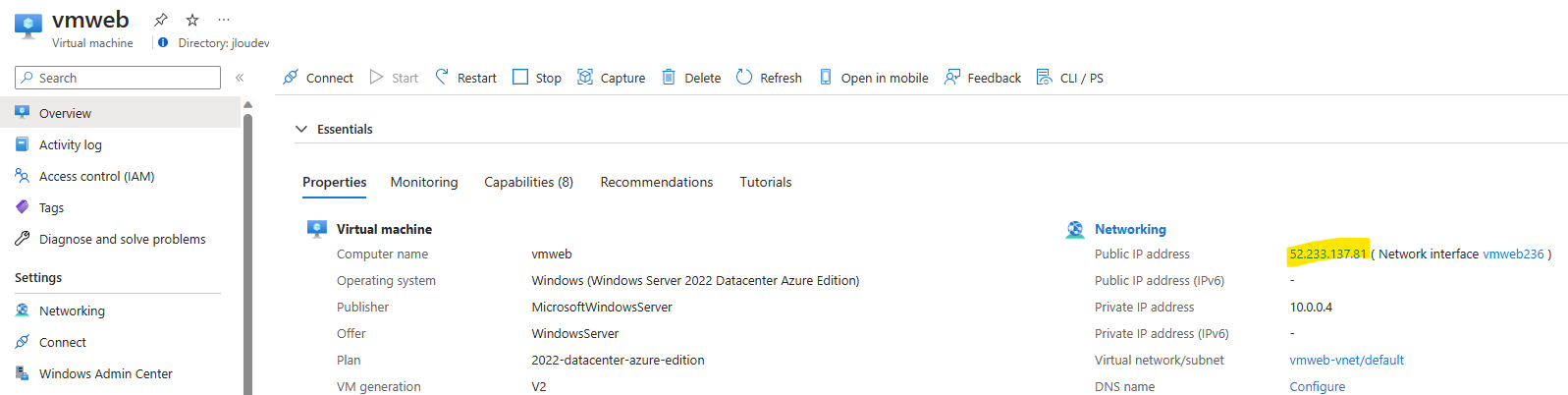Screen dimensions: 1568x395
Task: Open the more options ellipsis next to vmweb
Action: pyautogui.click(x=224, y=20)
